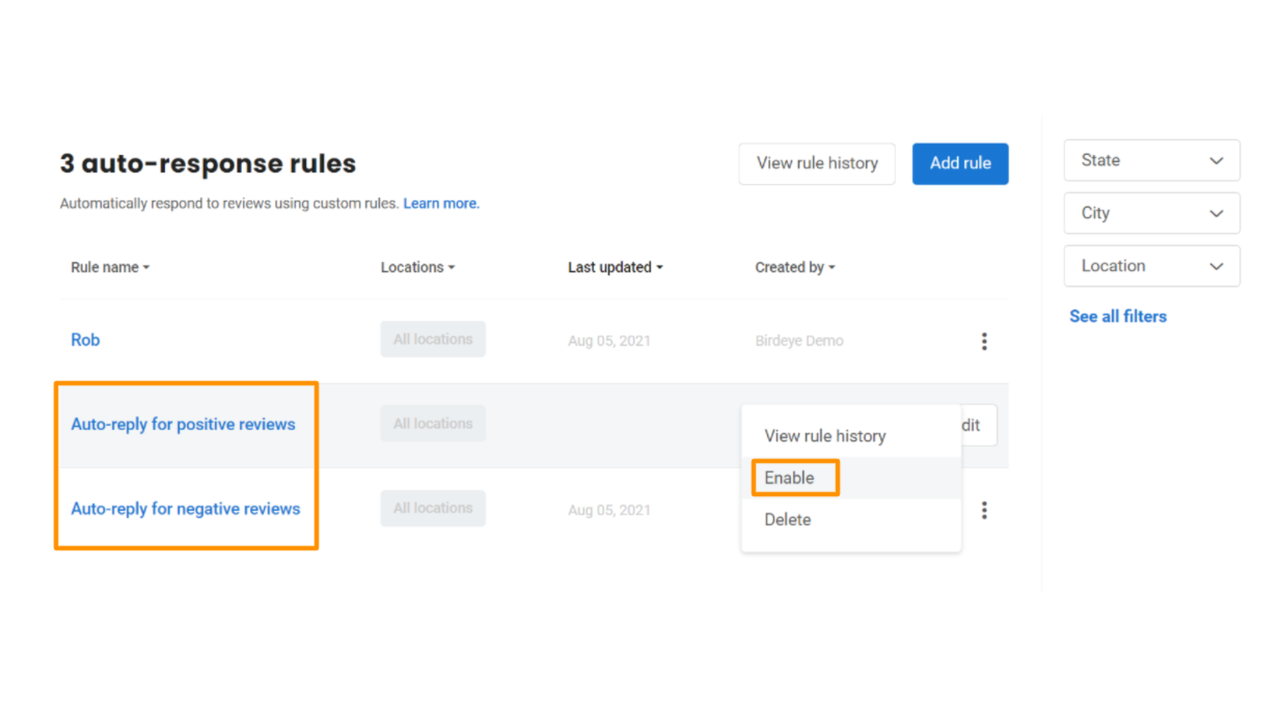Open three-dot menu for negative reviews rule

pyautogui.click(x=984, y=510)
